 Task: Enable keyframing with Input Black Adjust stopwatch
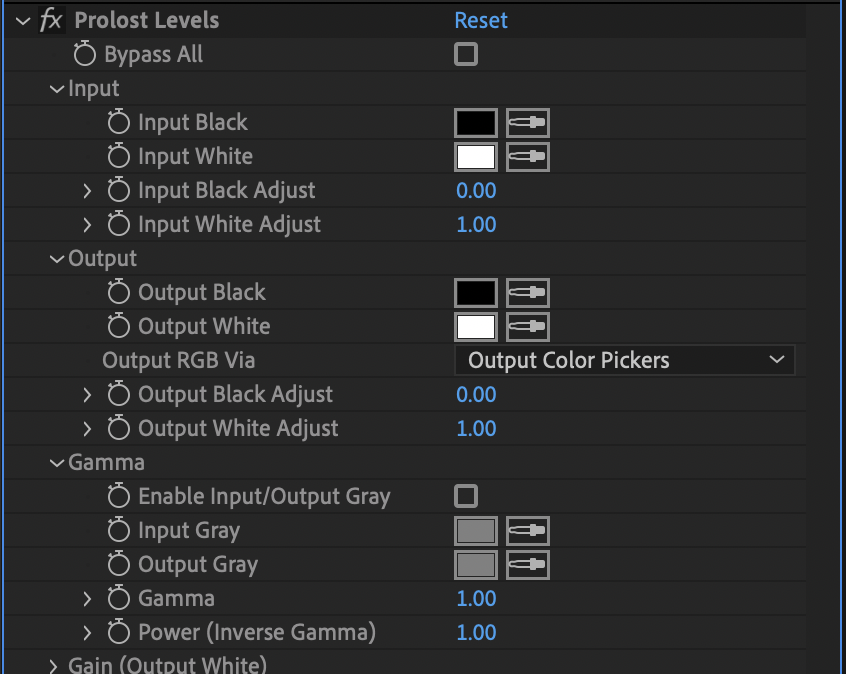point(119,190)
